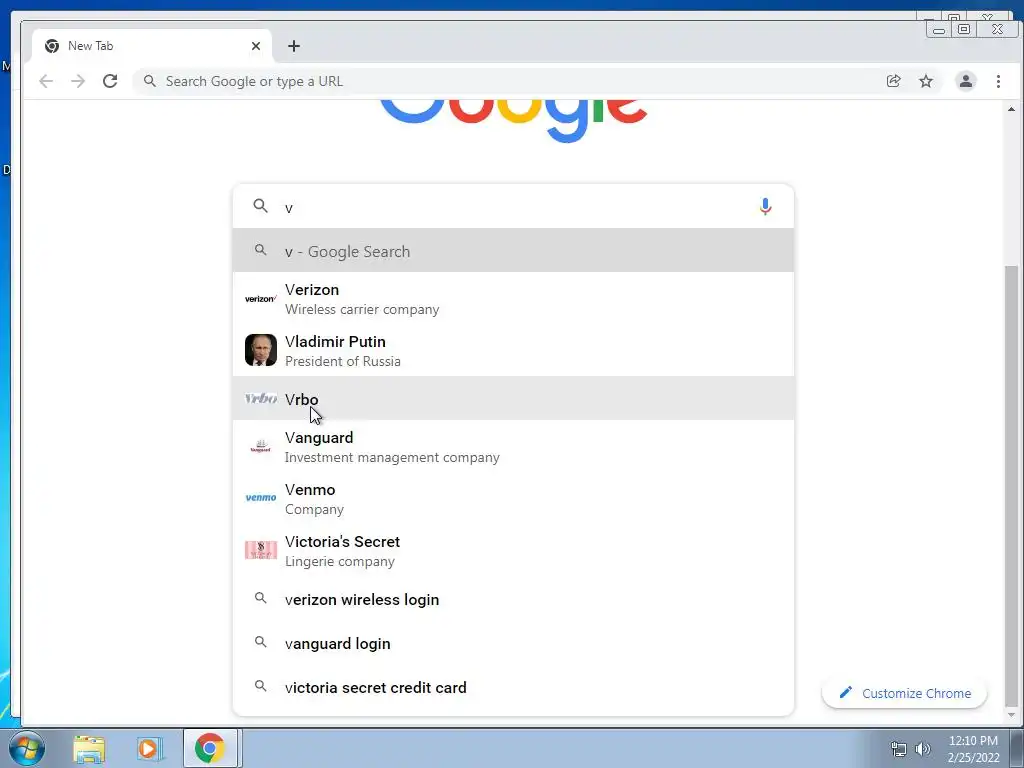Open Chrome three-dot menu
This screenshot has width=1024, height=768.
pos(998,81)
